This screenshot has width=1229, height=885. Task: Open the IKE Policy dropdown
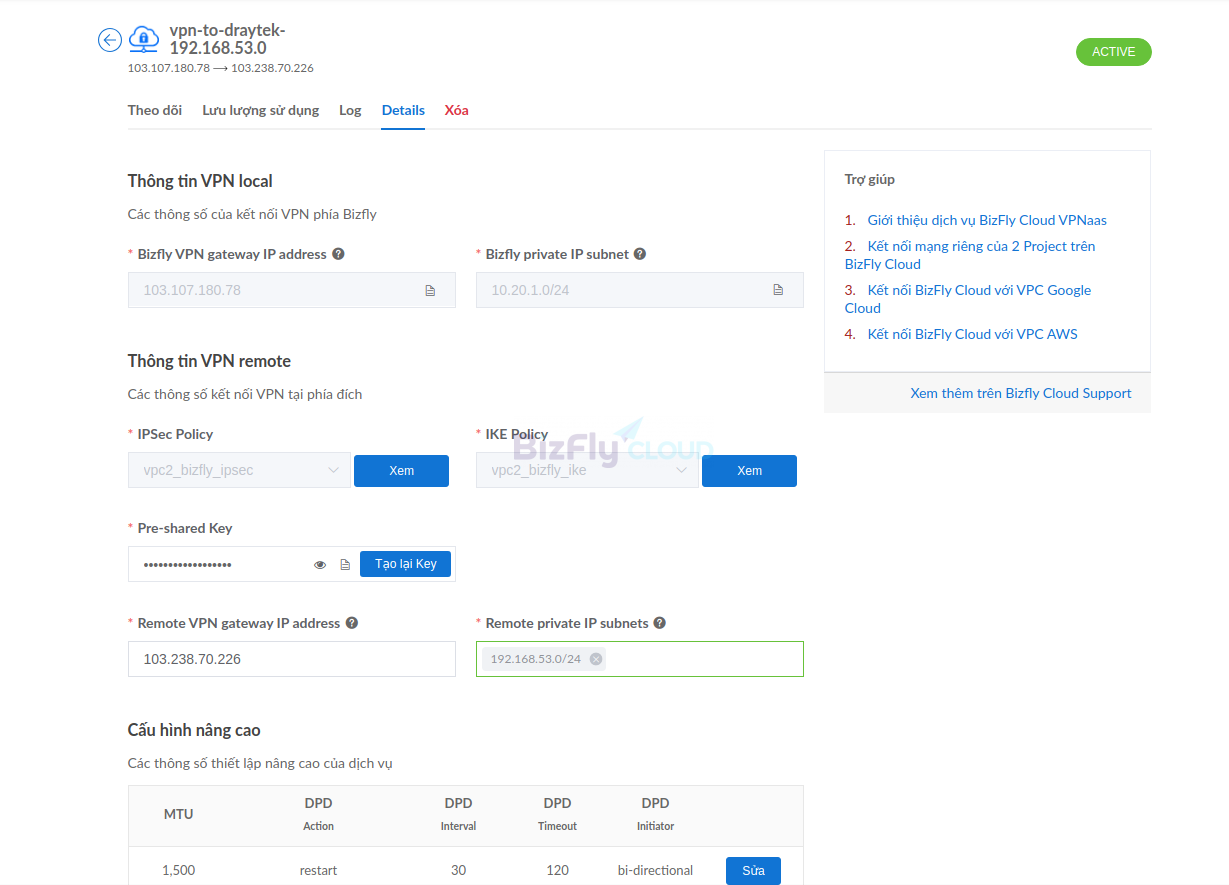point(587,470)
